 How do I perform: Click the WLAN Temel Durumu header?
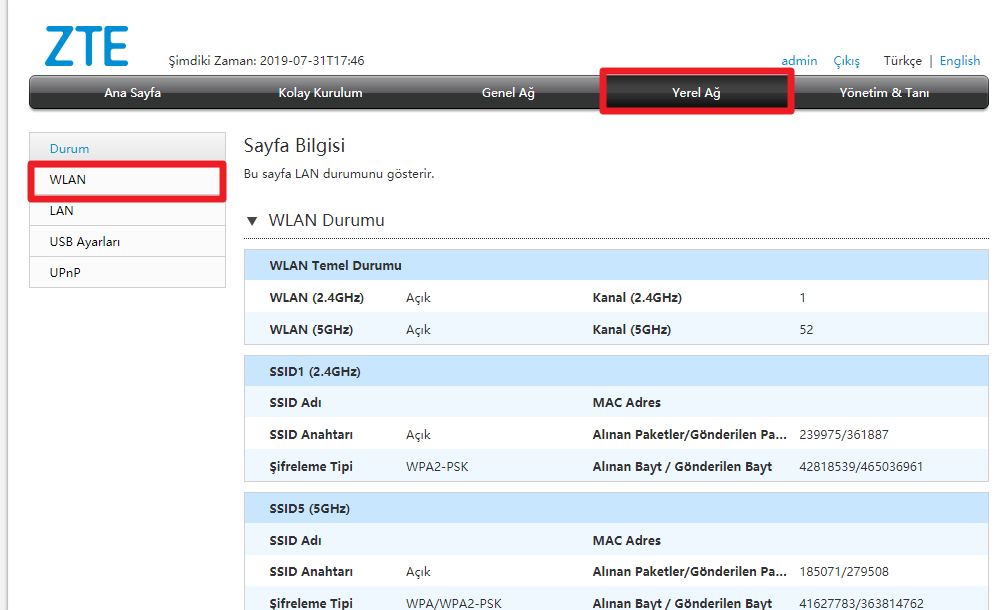coord(335,266)
